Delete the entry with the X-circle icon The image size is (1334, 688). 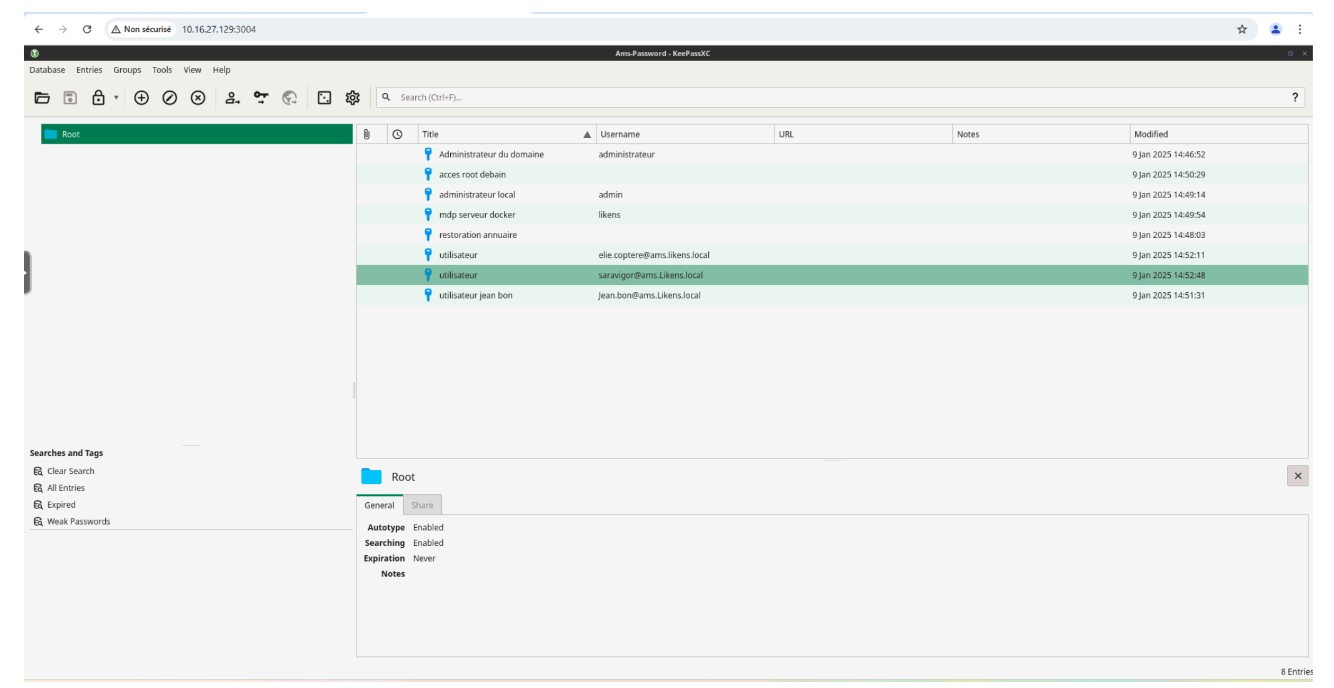tap(198, 98)
